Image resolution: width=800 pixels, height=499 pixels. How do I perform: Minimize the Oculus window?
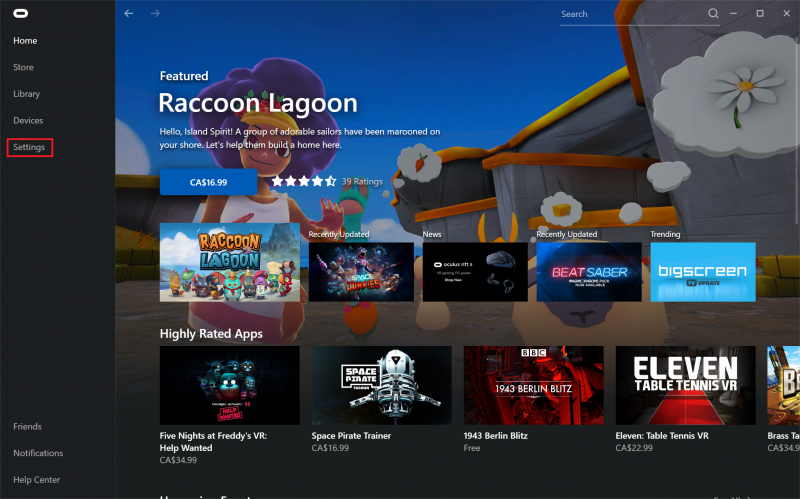tap(733, 14)
